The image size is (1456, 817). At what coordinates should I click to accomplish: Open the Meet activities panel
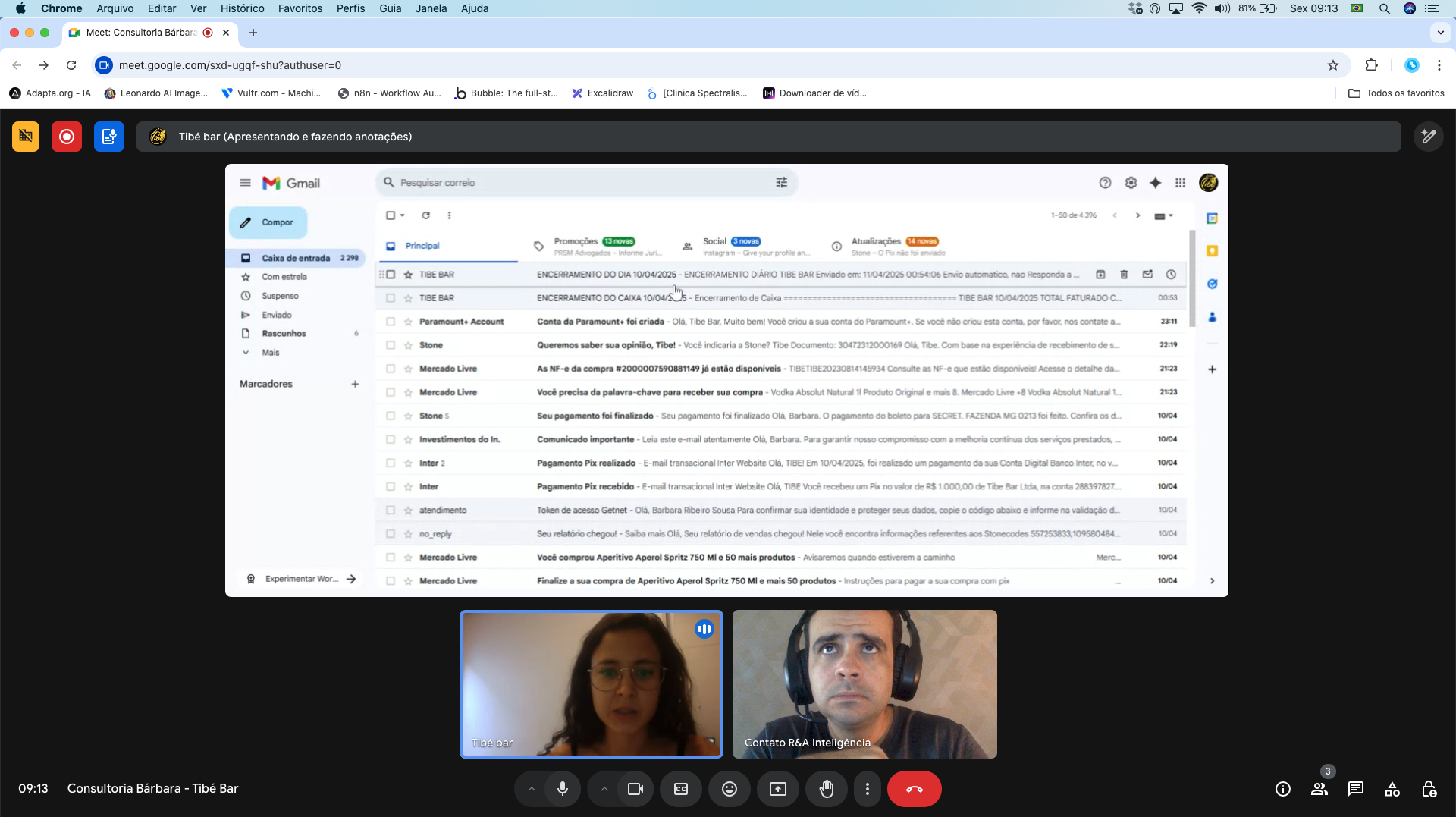1392,789
